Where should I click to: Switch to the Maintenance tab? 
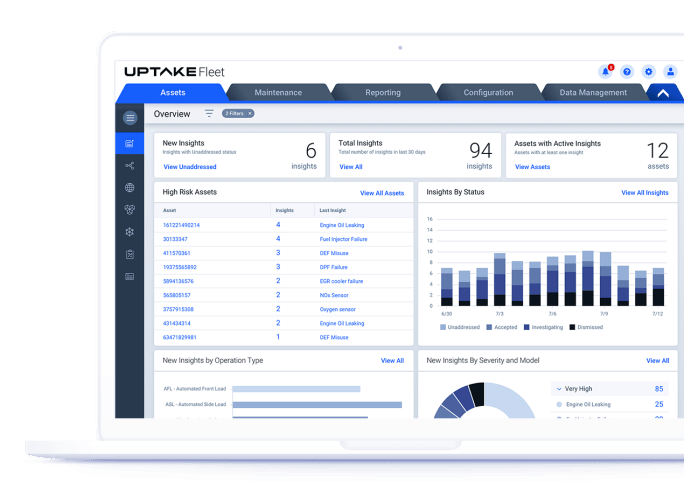pyautogui.click(x=278, y=93)
